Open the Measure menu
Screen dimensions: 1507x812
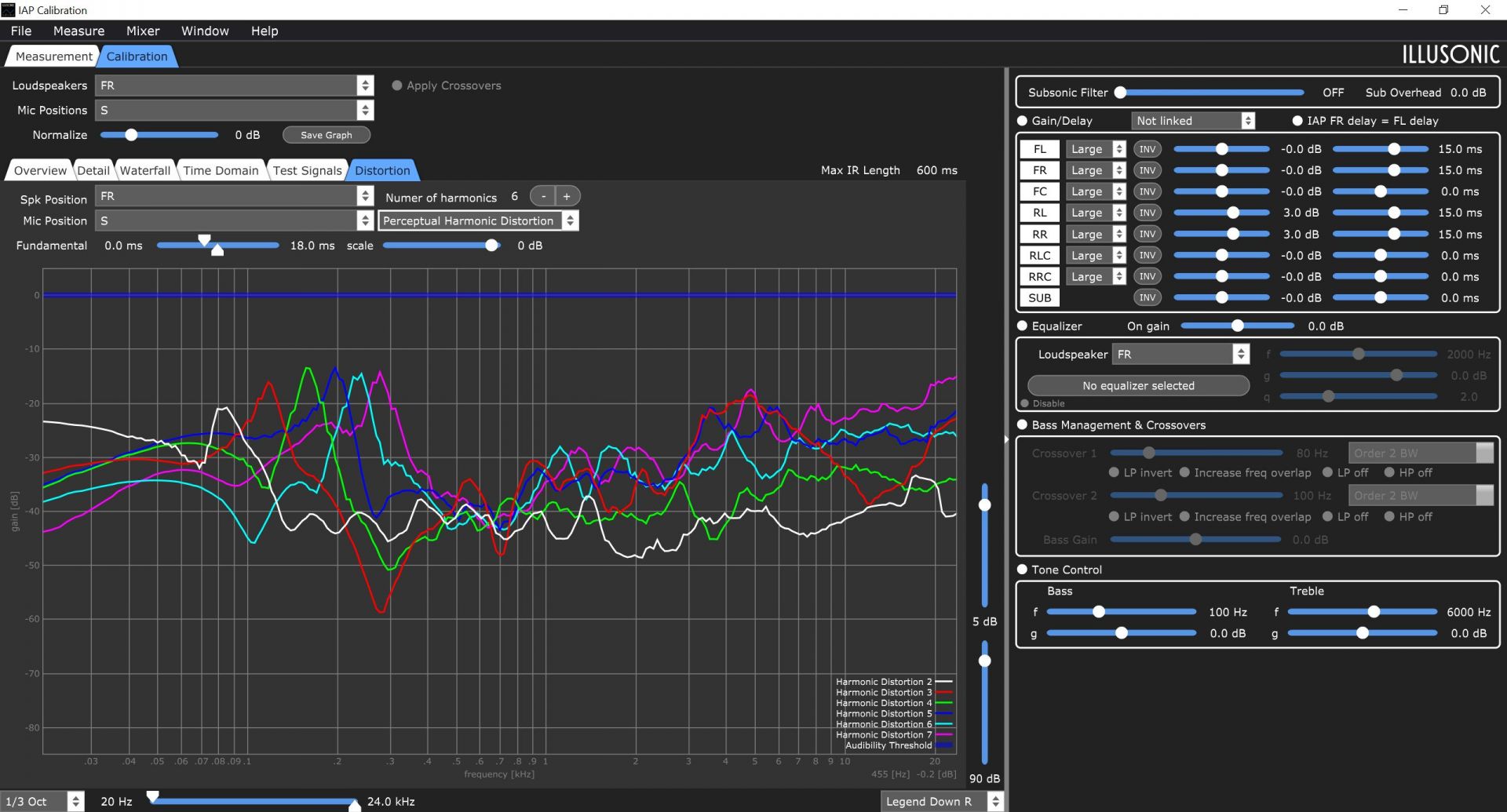[x=78, y=31]
